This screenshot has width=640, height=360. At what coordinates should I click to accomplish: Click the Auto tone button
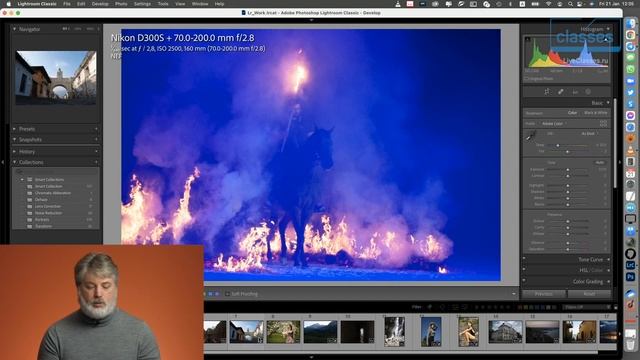pyautogui.click(x=600, y=162)
